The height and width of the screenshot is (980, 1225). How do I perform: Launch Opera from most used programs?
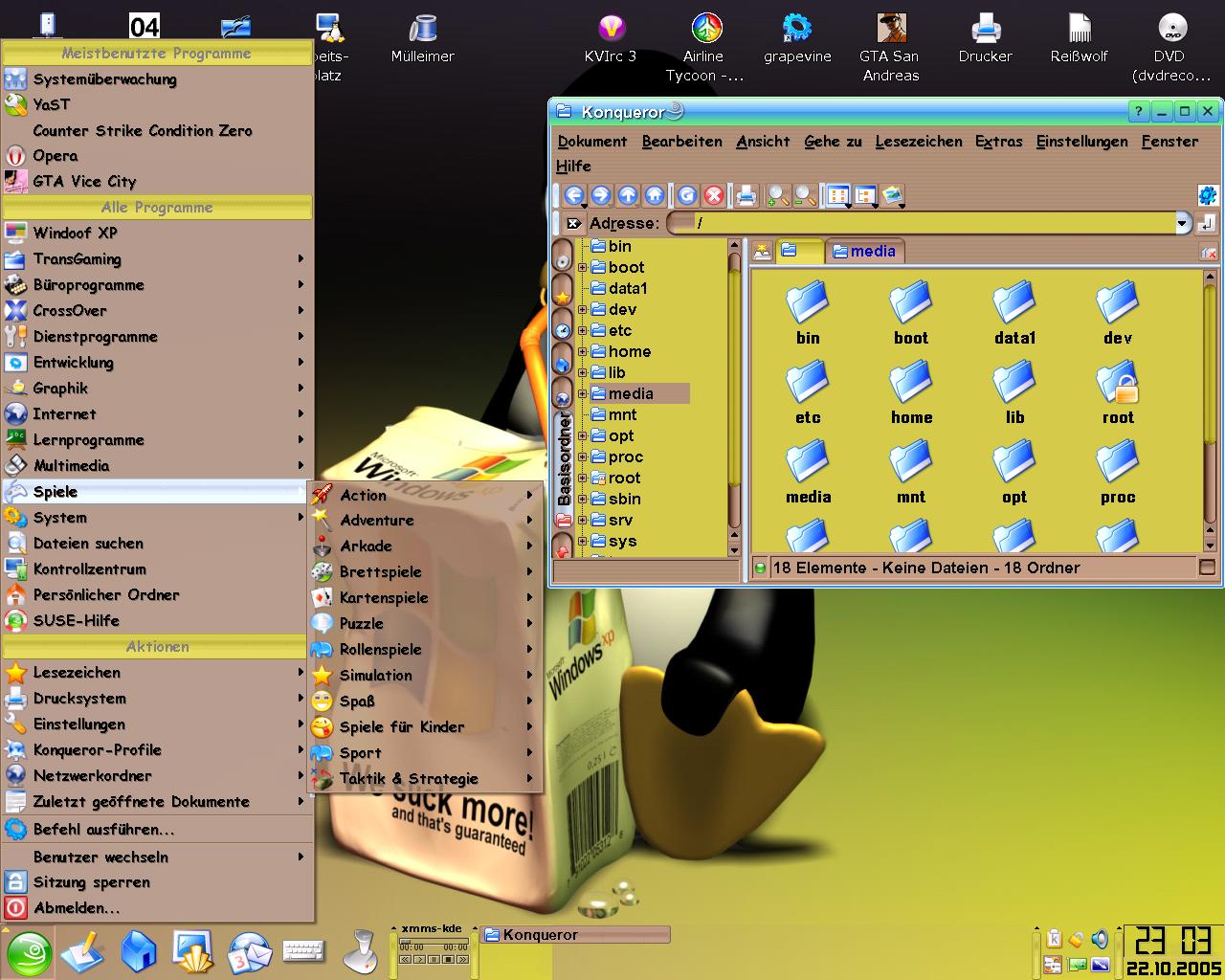(157, 156)
